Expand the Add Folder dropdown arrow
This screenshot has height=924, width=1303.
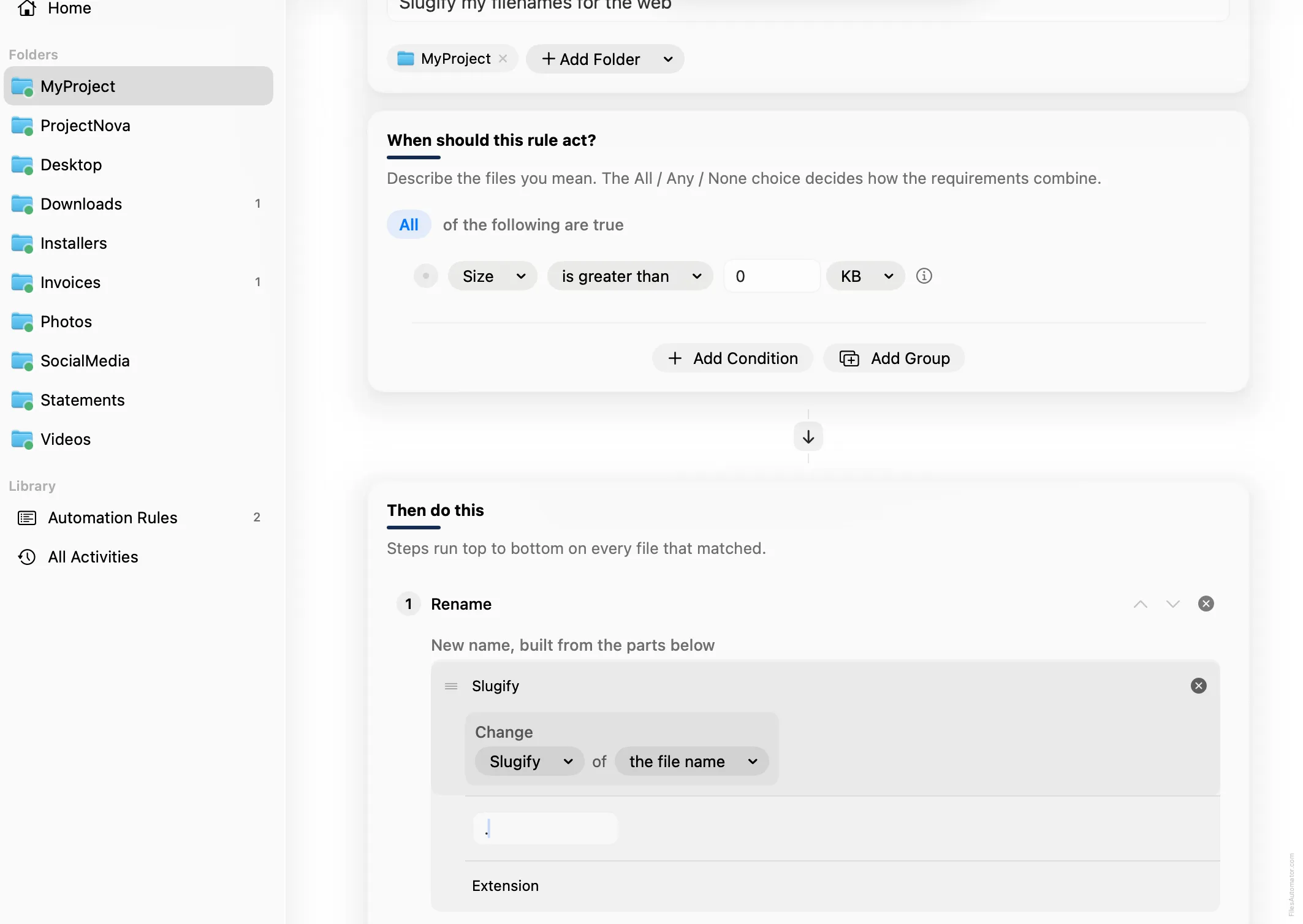coord(668,59)
